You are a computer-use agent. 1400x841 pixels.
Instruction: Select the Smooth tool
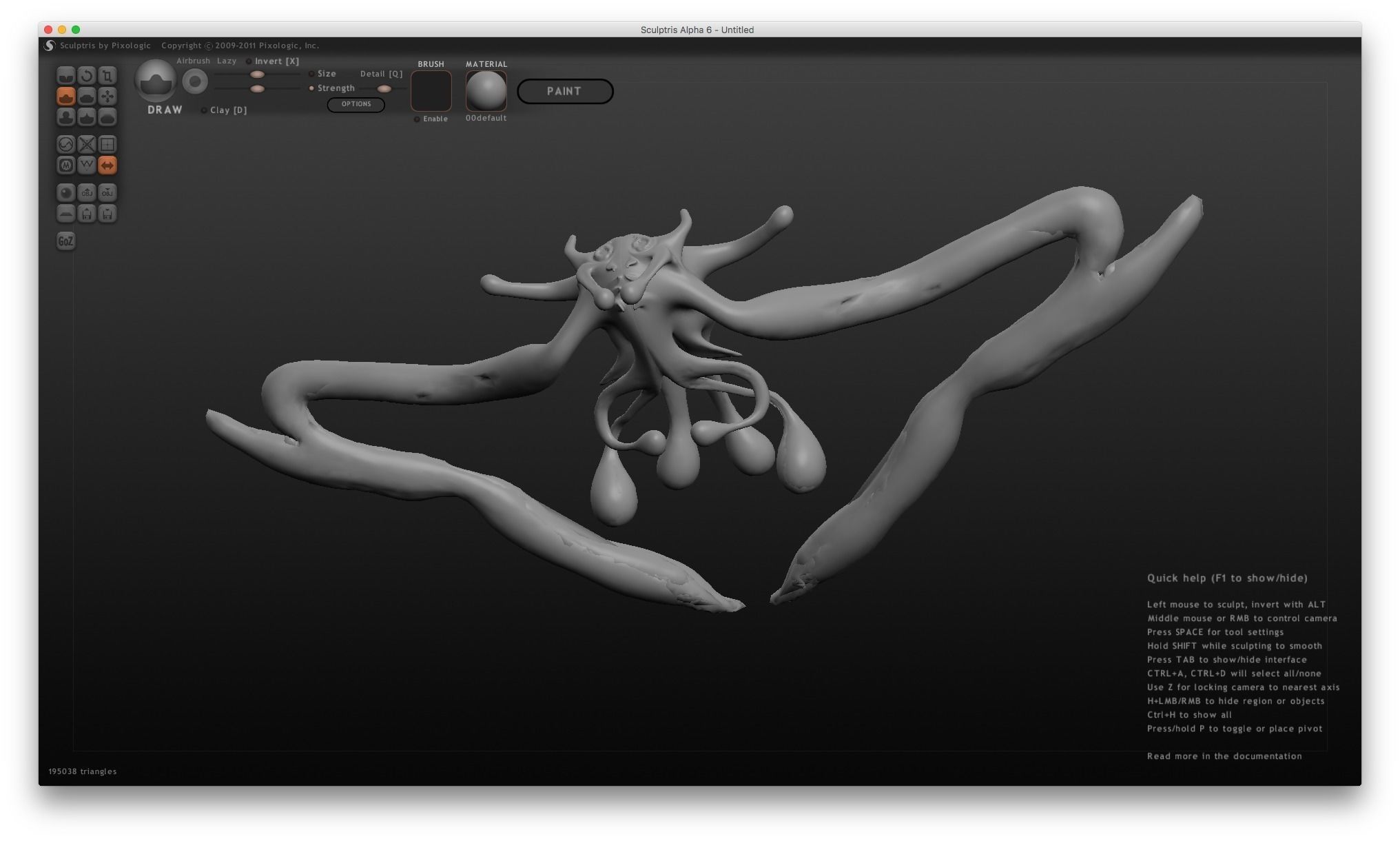tap(107, 117)
